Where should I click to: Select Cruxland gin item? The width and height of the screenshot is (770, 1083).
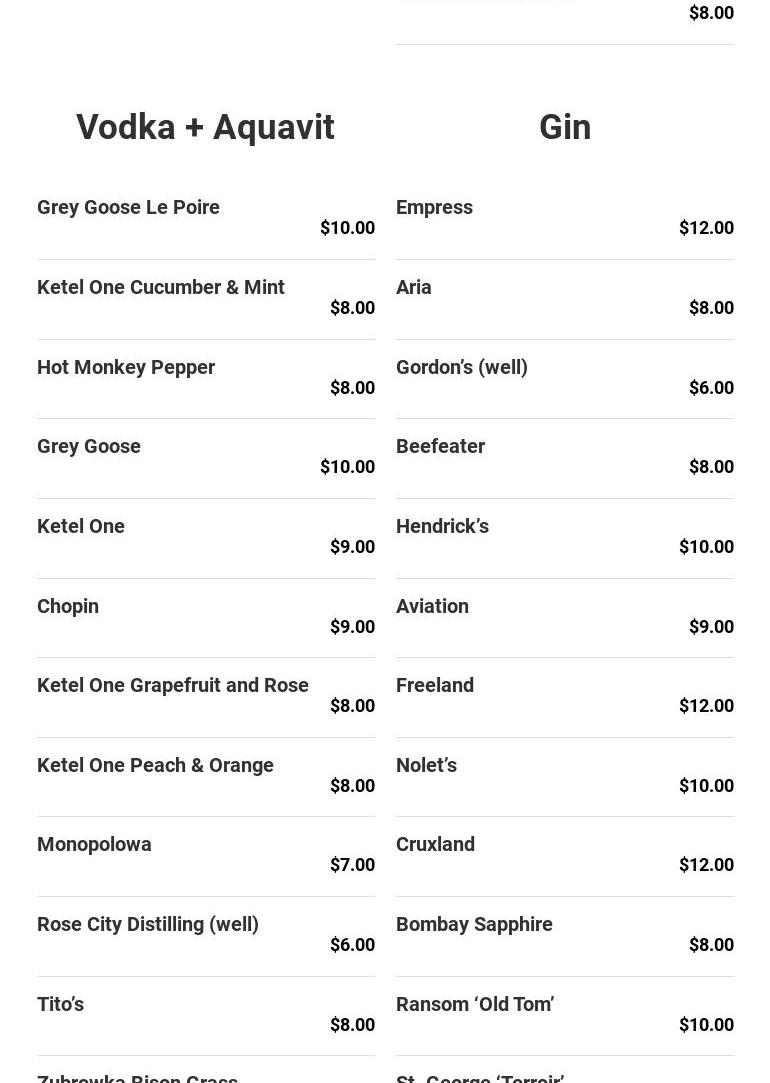point(435,844)
